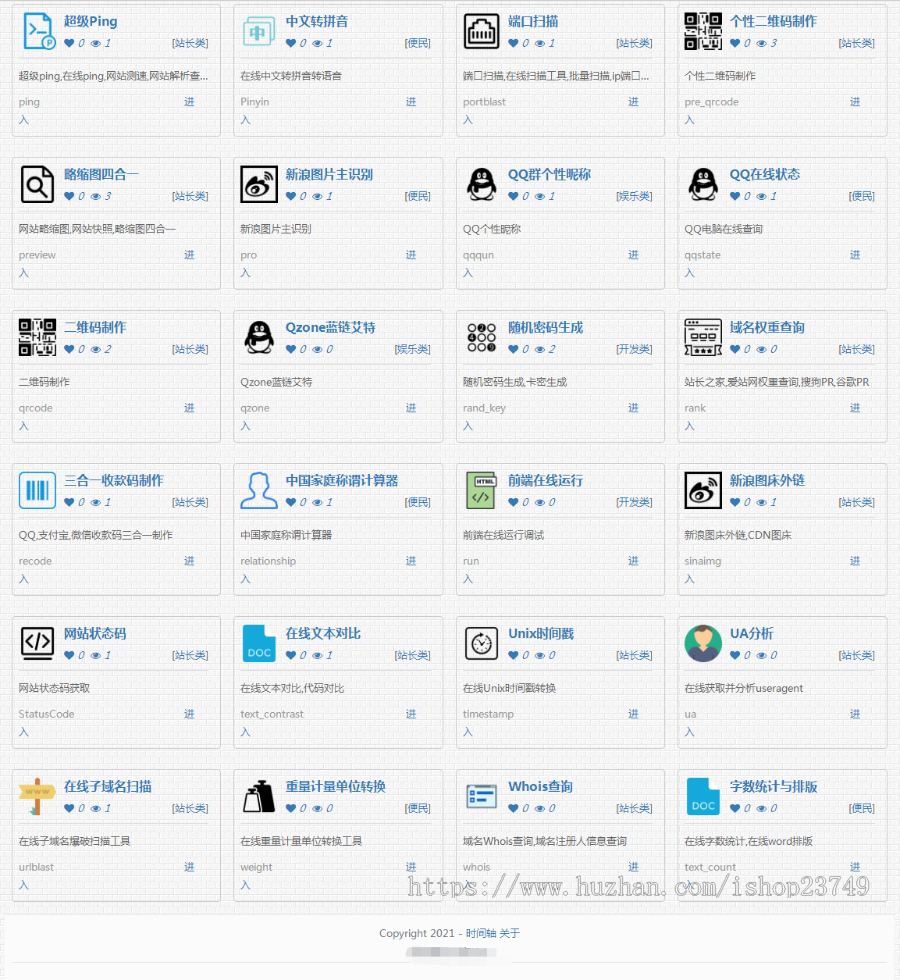This screenshot has width=900, height=980.
Task: Click the 二维码制作 QR code icon
Action: click(x=38, y=338)
